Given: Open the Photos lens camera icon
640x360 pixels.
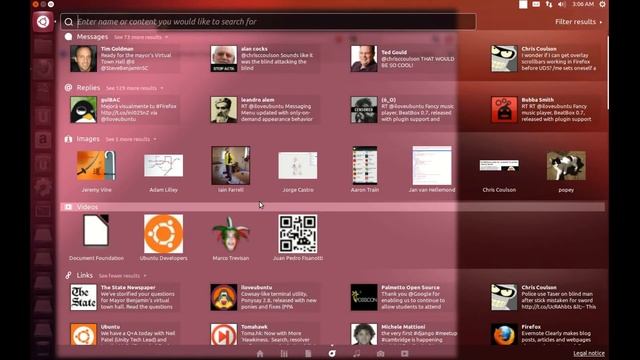Looking at the screenshot, I should (380, 353).
